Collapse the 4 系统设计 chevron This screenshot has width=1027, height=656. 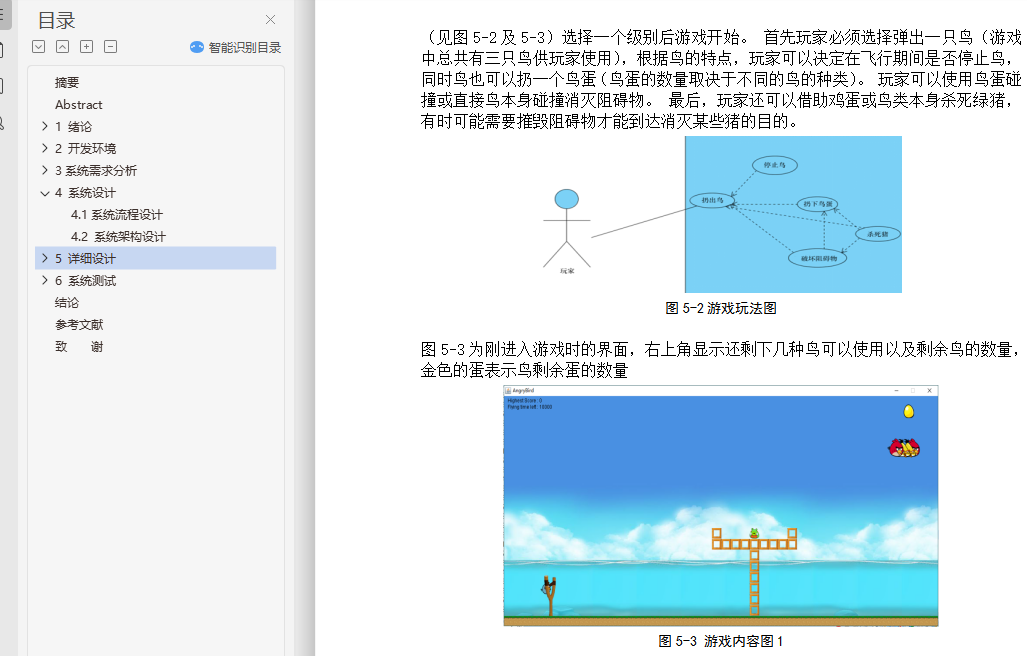[45, 193]
